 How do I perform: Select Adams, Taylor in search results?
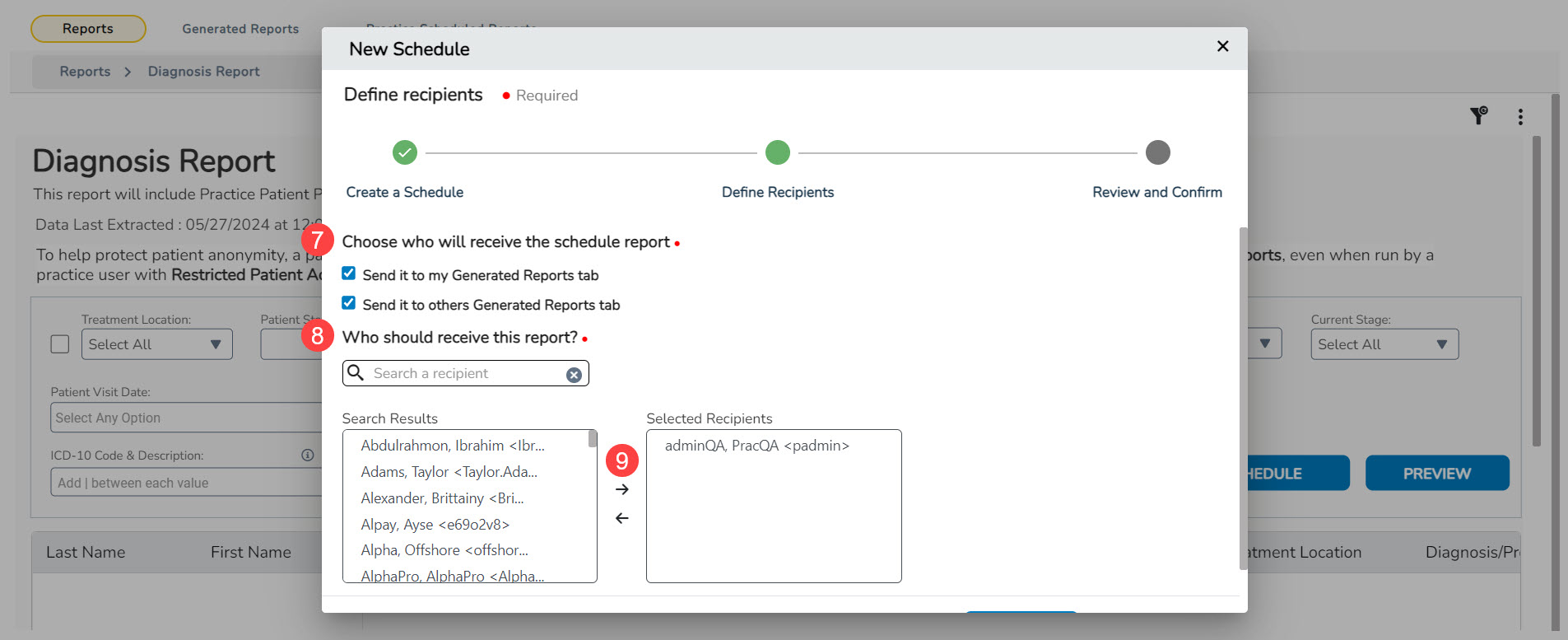tap(449, 472)
